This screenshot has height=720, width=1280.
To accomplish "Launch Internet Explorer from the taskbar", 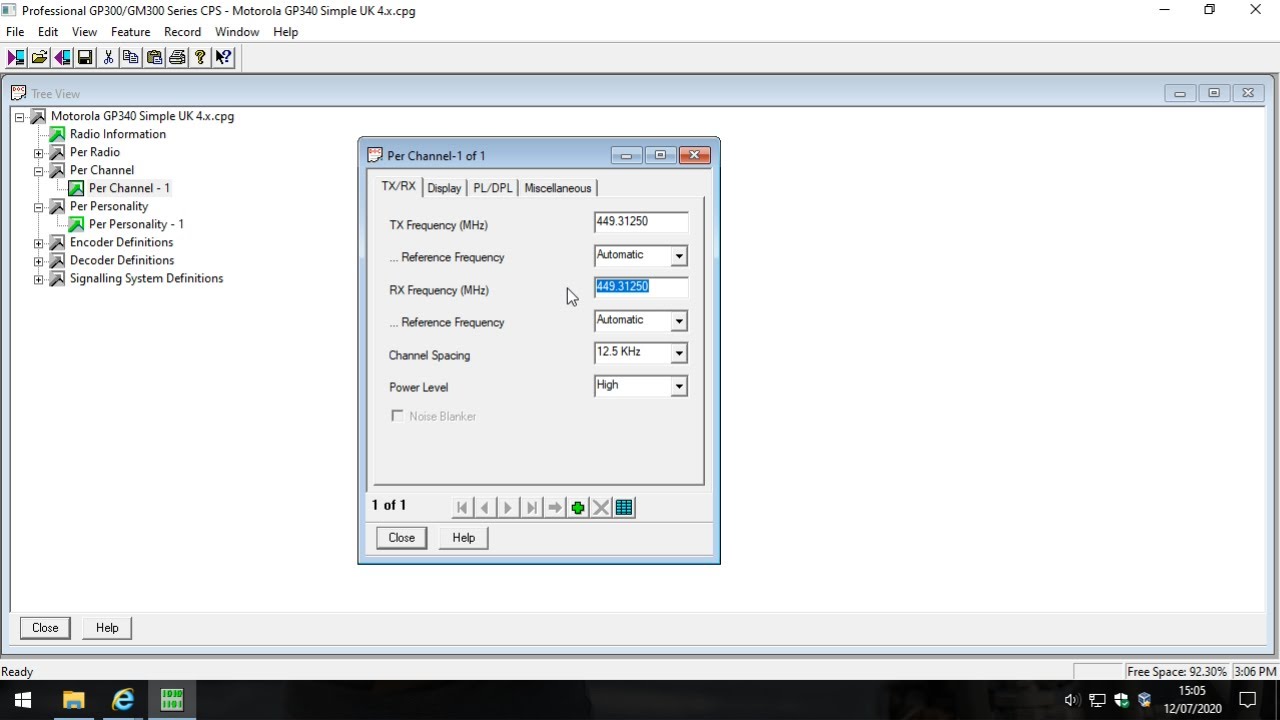I will (x=122, y=699).
